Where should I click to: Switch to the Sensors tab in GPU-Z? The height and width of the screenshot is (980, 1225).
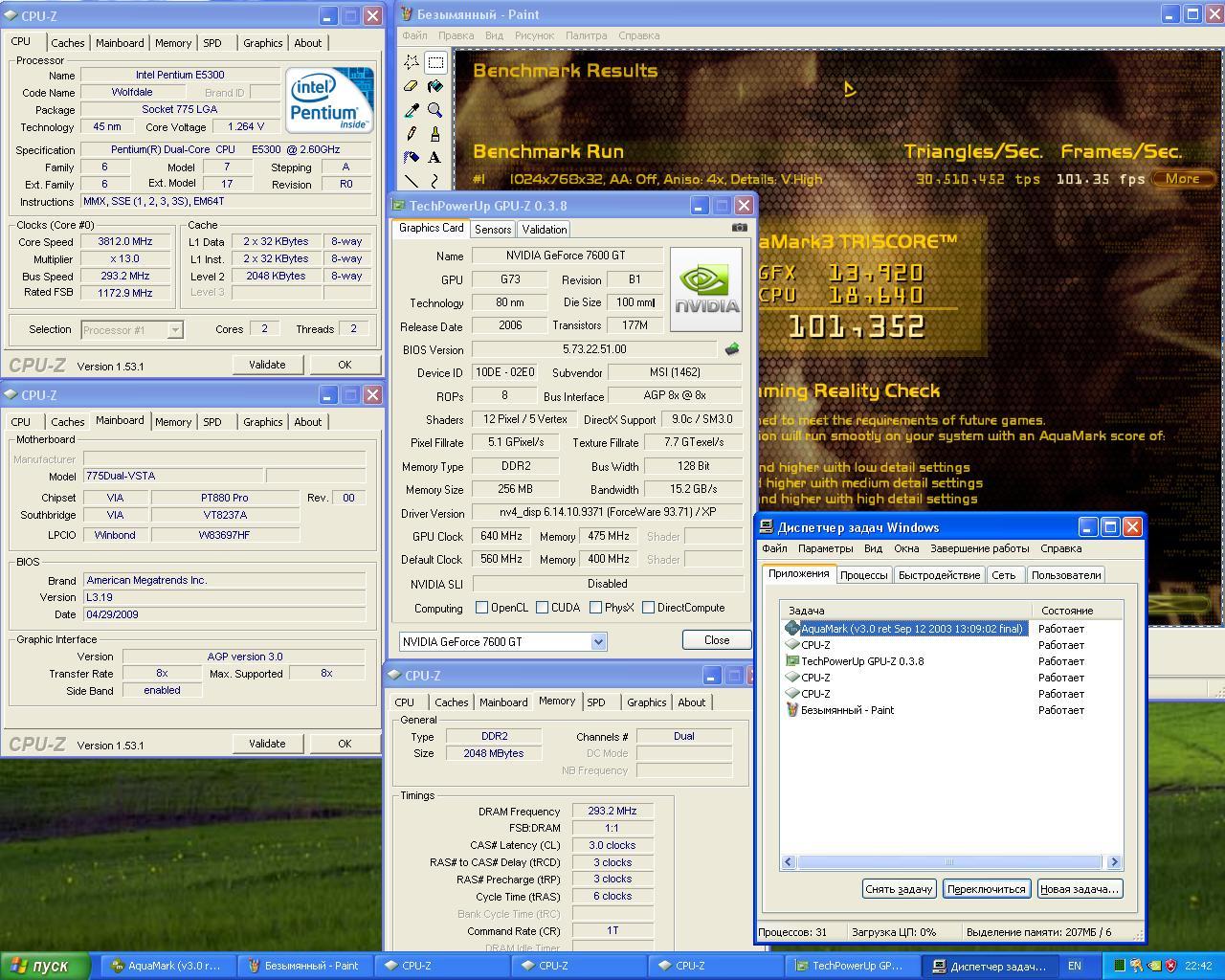(493, 230)
